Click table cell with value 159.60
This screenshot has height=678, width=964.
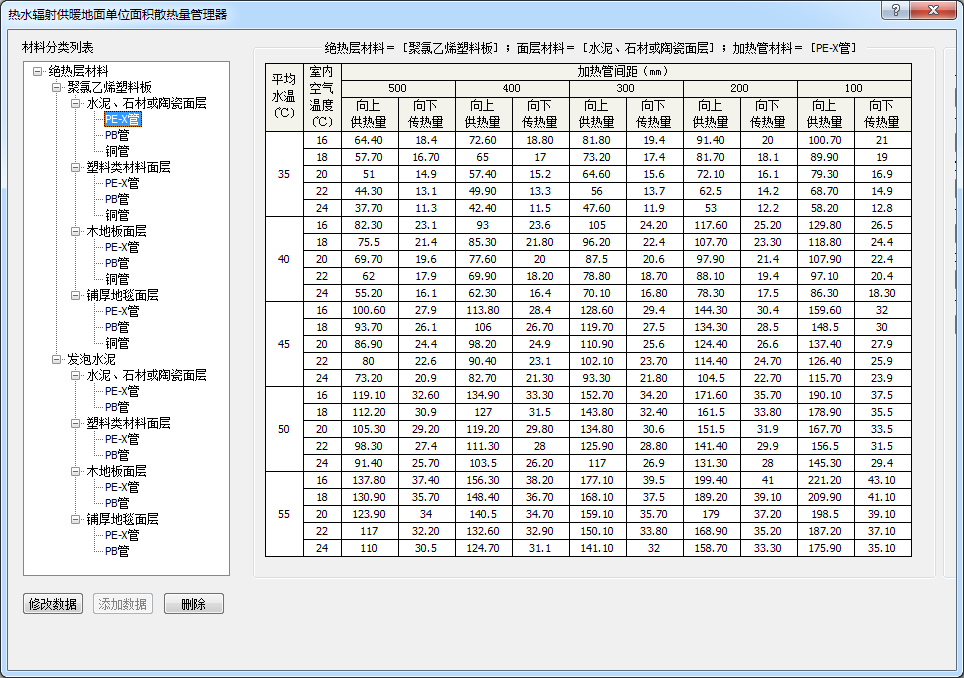[x=825, y=310]
